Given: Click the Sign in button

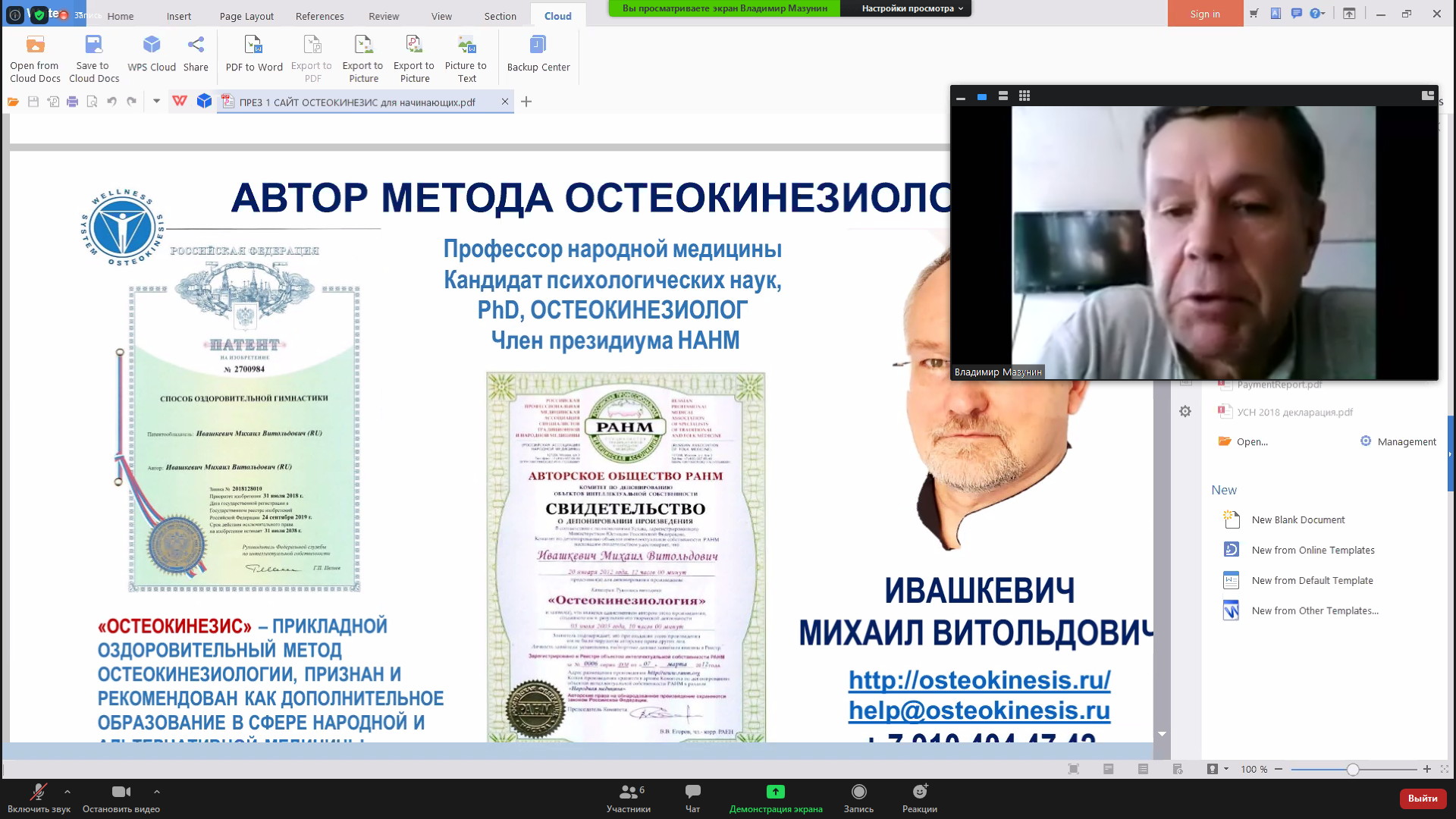Looking at the screenshot, I should (x=1204, y=14).
